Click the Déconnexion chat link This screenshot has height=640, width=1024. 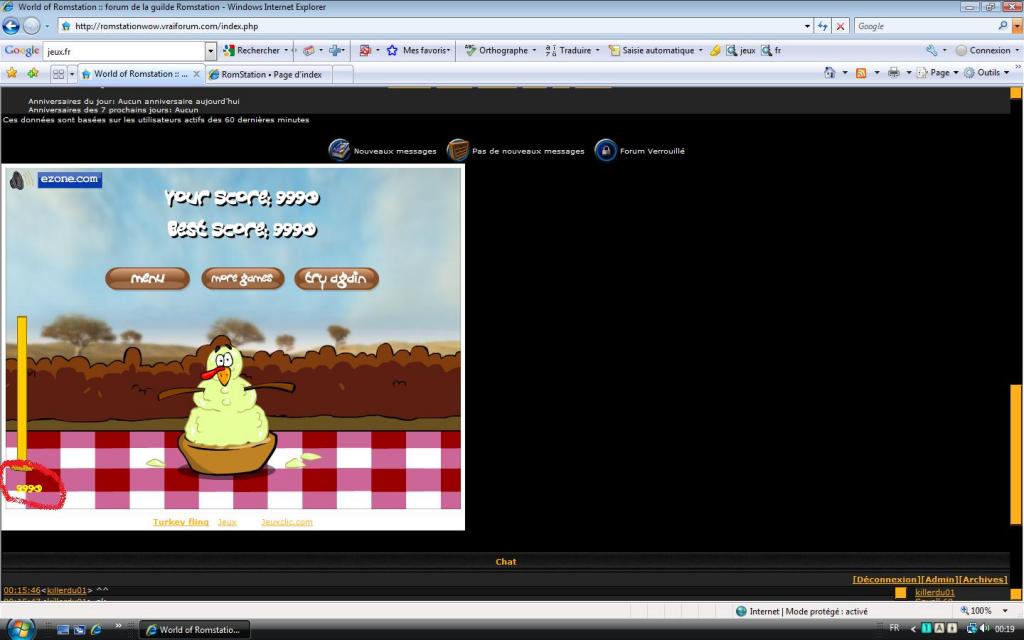point(887,579)
